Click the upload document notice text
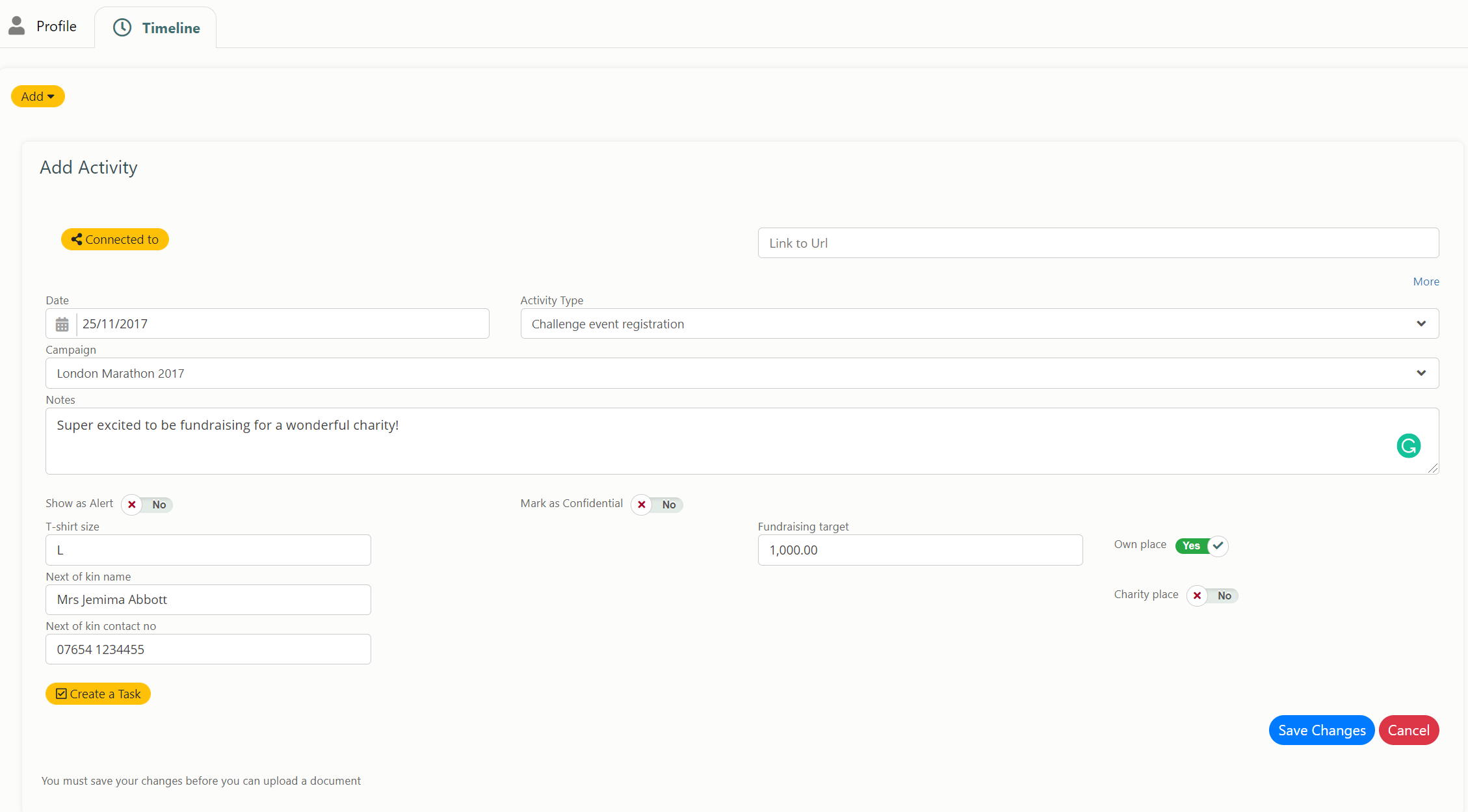 coord(201,781)
